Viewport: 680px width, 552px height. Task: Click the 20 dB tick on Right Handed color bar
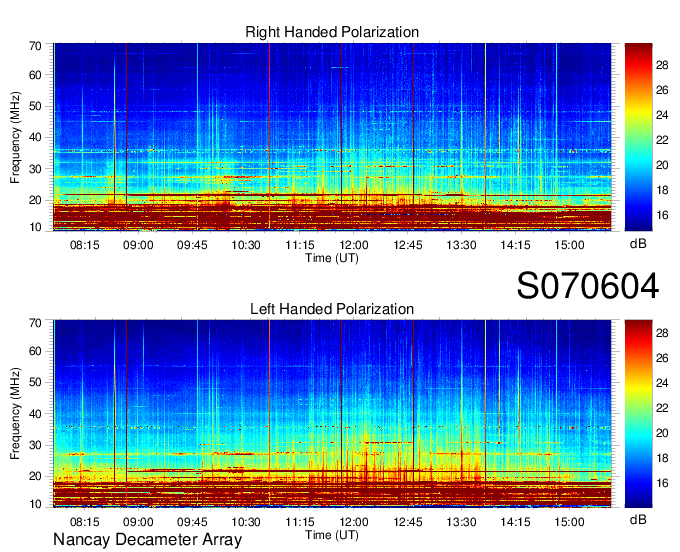tap(662, 165)
